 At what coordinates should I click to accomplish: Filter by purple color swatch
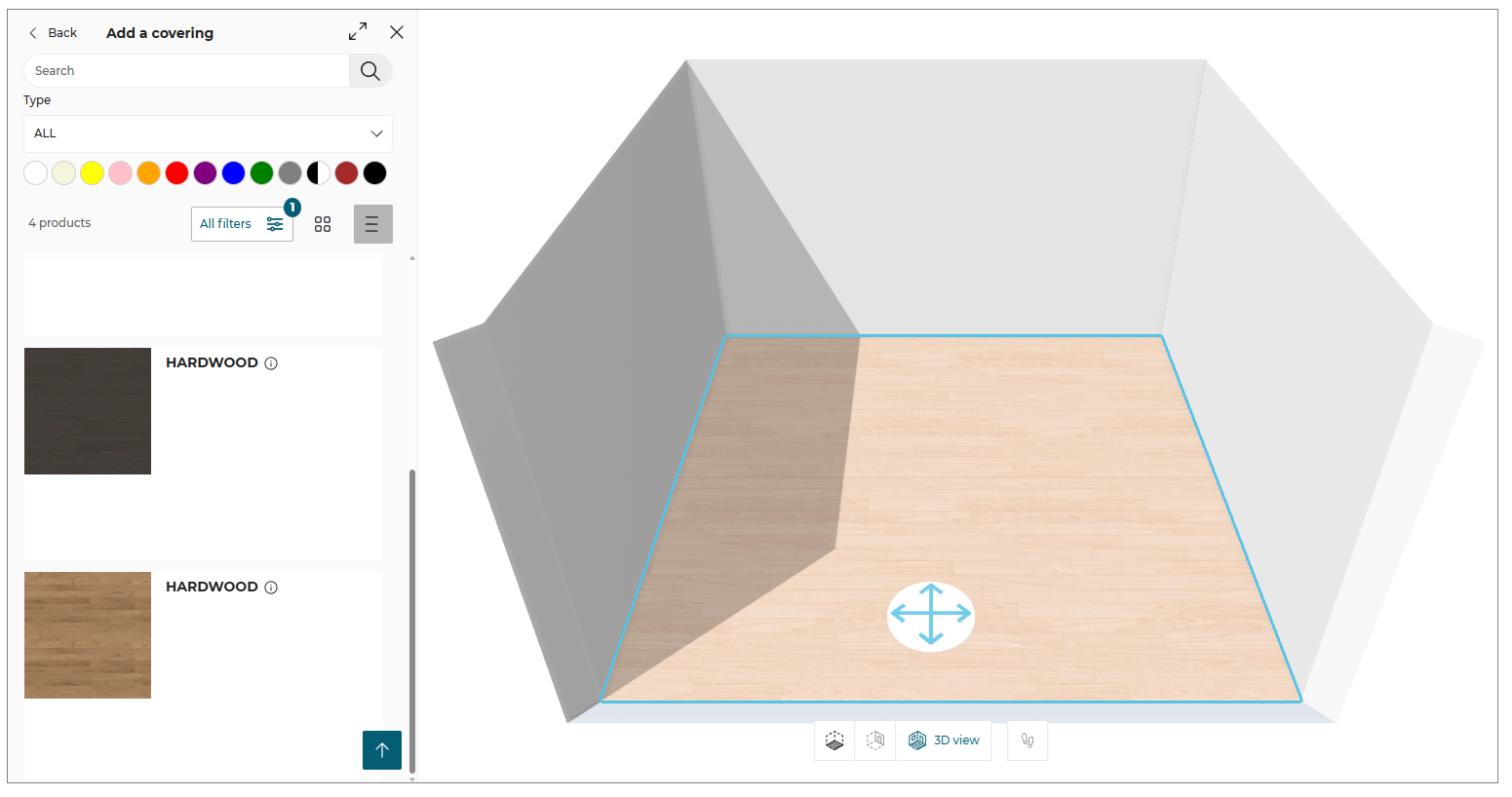click(205, 173)
